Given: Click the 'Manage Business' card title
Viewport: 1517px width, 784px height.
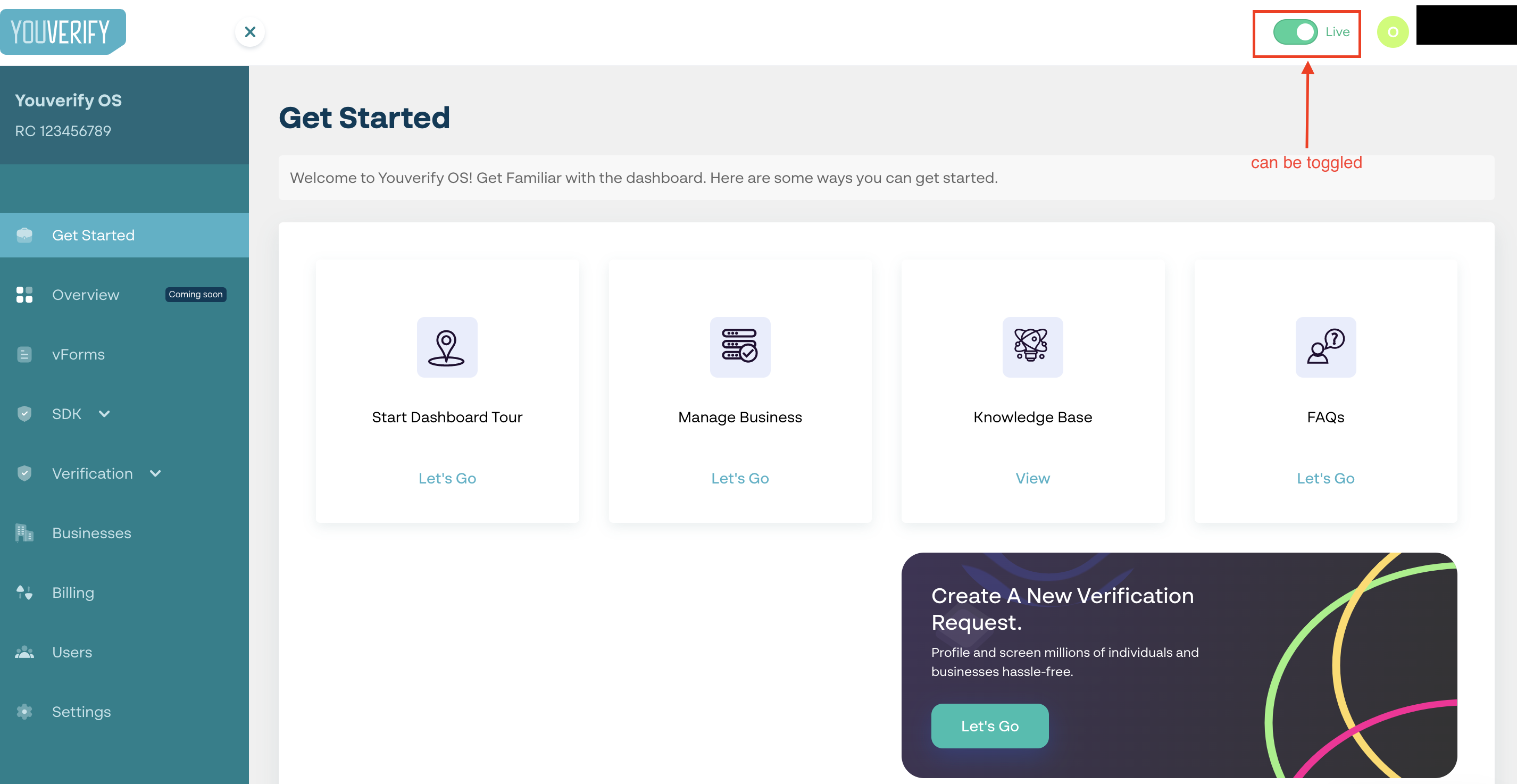Looking at the screenshot, I should pos(740,417).
